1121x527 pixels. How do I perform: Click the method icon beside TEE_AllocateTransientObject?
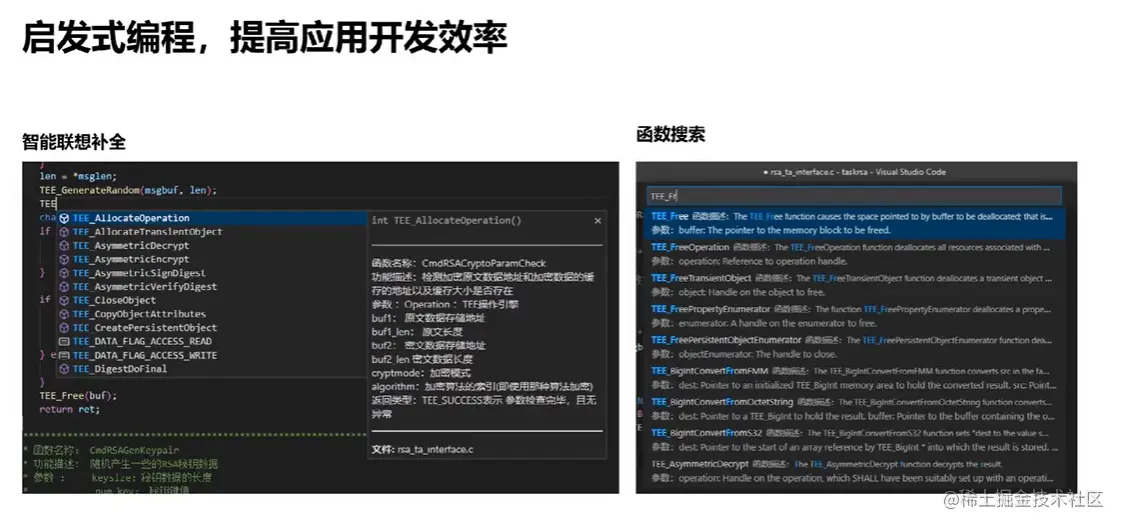(x=64, y=232)
